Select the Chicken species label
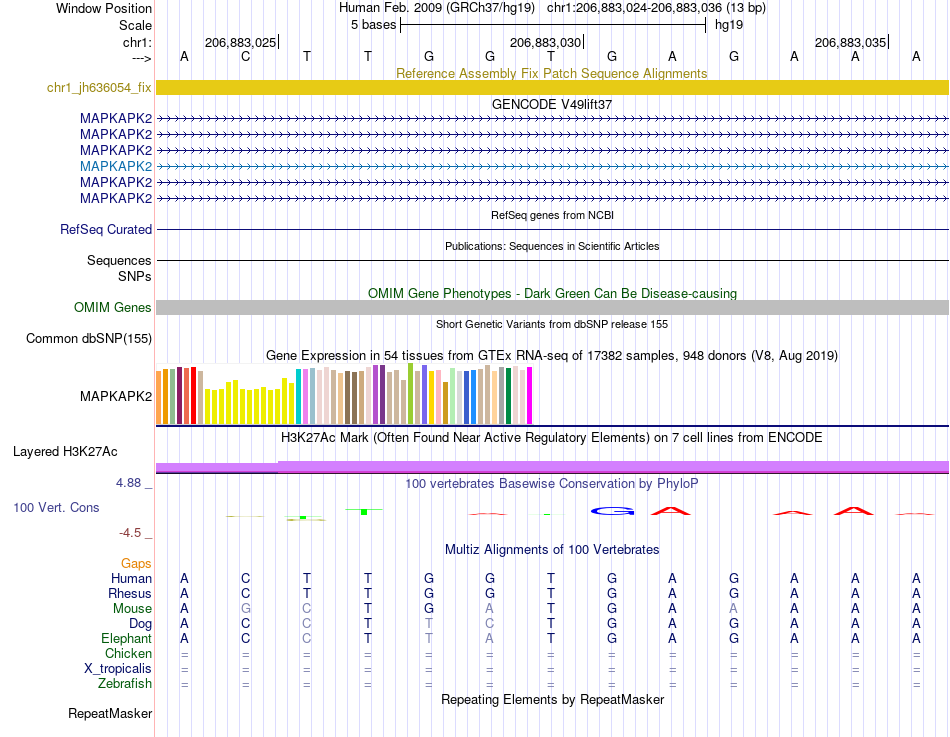Image resolution: width=950 pixels, height=737 pixels. (128, 653)
